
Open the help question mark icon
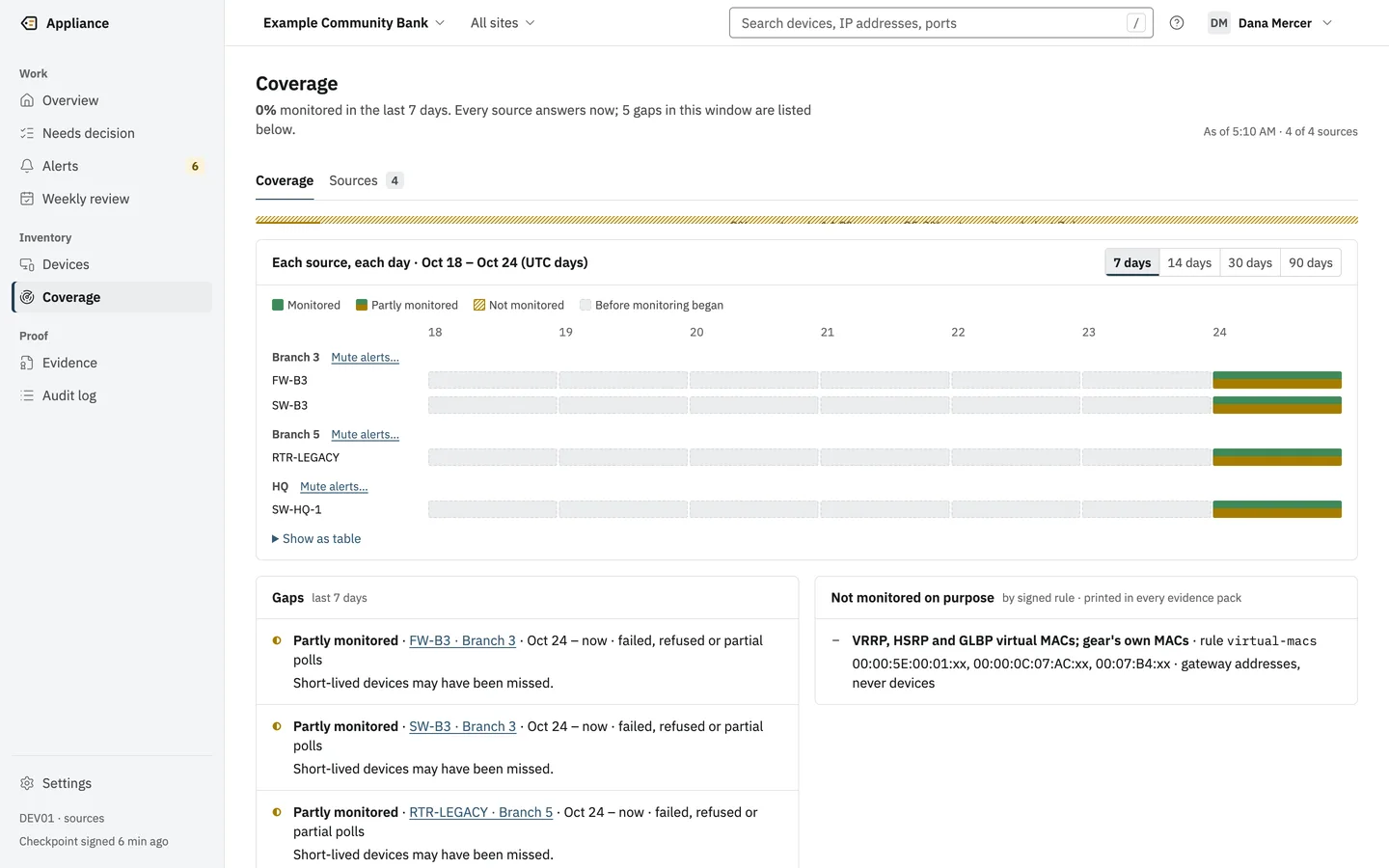tap(1177, 23)
